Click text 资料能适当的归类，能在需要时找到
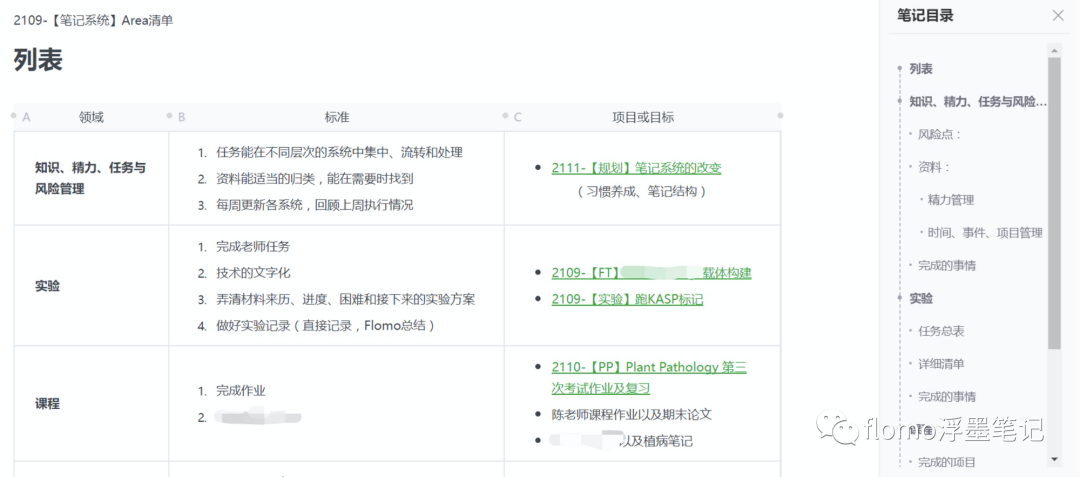This screenshot has width=1080, height=477. tap(315, 179)
